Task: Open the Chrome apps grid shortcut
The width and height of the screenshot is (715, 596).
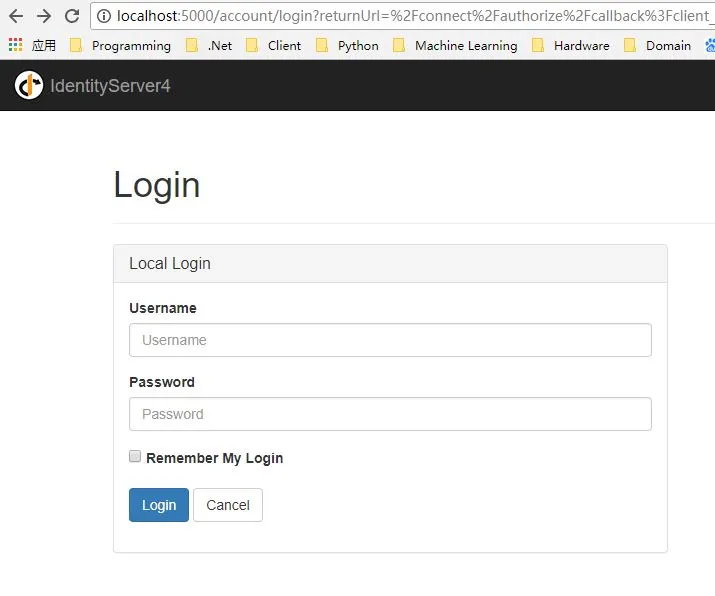Action: point(15,45)
